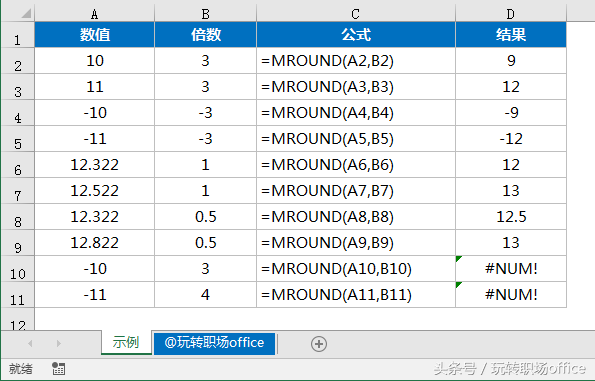The height and width of the screenshot is (381, 595).
Task: Click formula =MROUND(A5,B5) cell
Action: [x=356, y=139]
